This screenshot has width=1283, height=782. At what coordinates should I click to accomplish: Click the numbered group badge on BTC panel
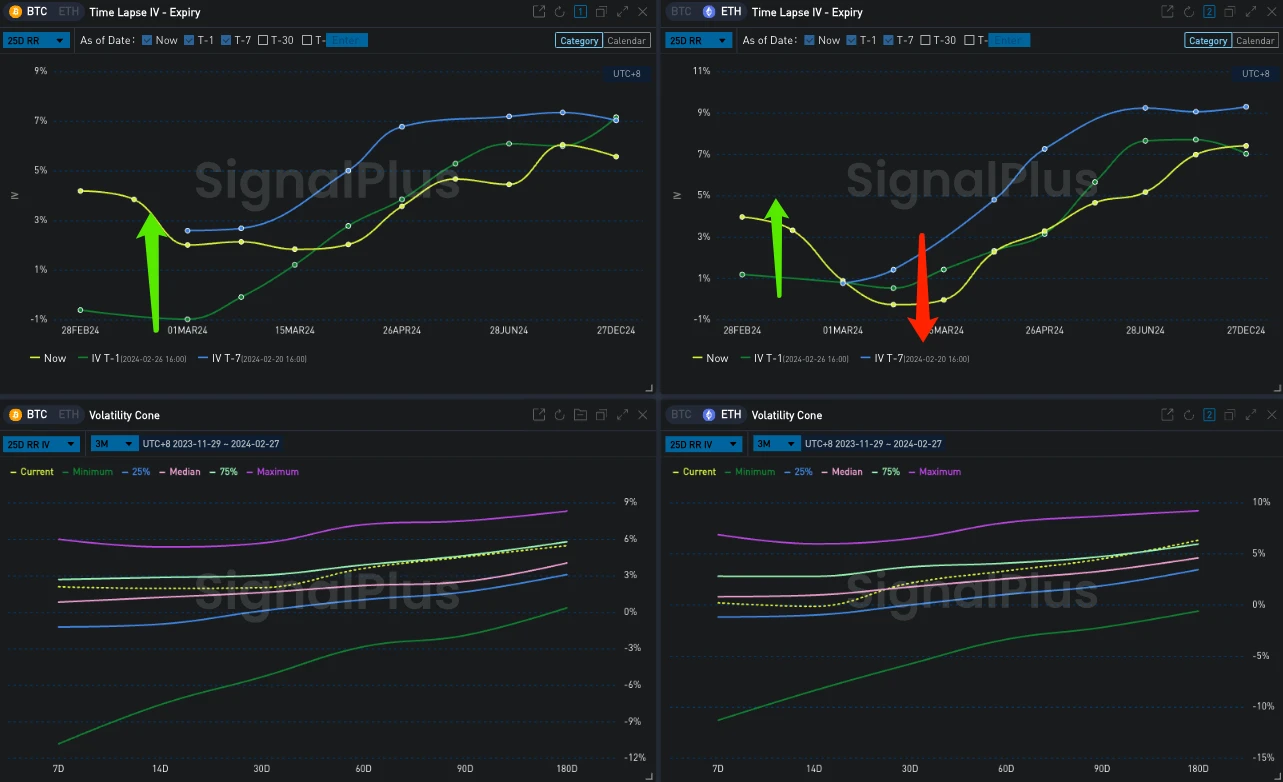click(579, 11)
